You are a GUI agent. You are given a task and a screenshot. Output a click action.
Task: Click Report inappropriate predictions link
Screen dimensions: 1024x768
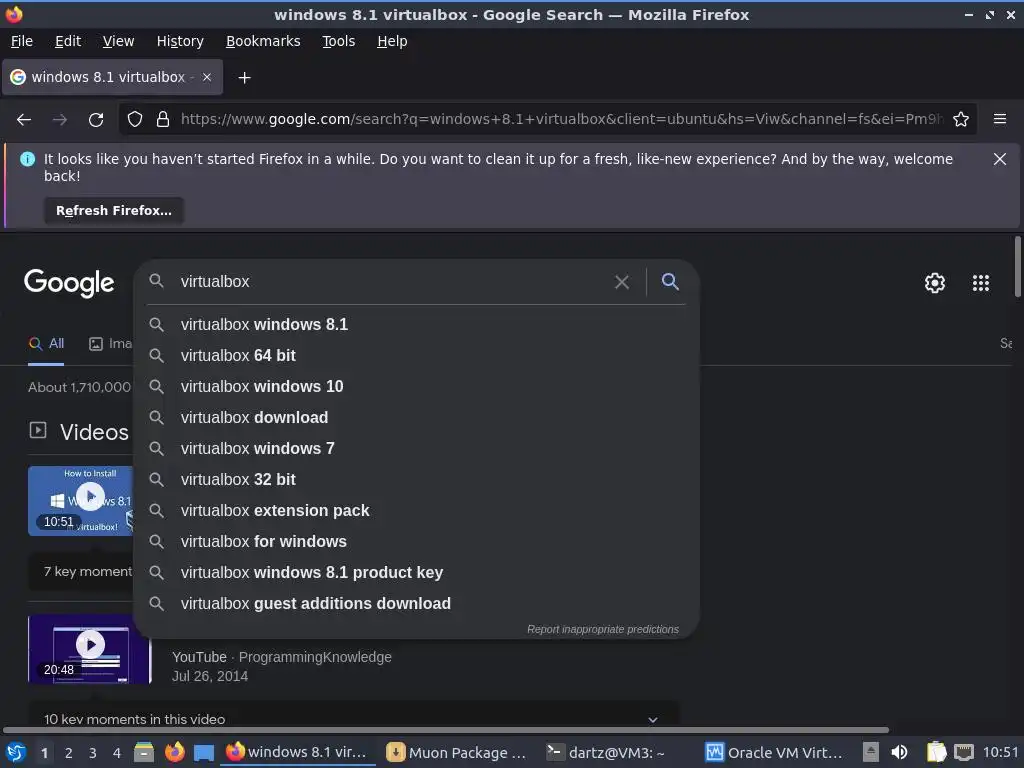click(x=603, y=630)
